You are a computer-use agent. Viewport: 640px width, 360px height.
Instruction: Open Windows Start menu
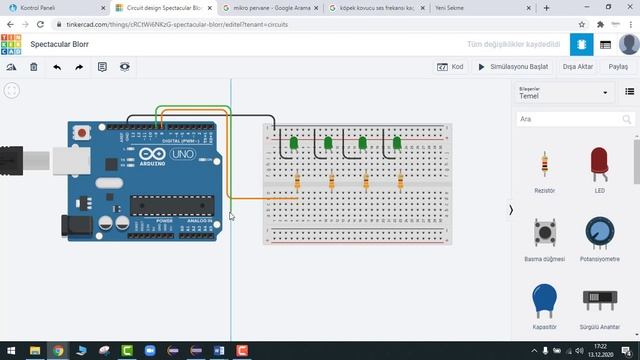click(x=11, y=351)
